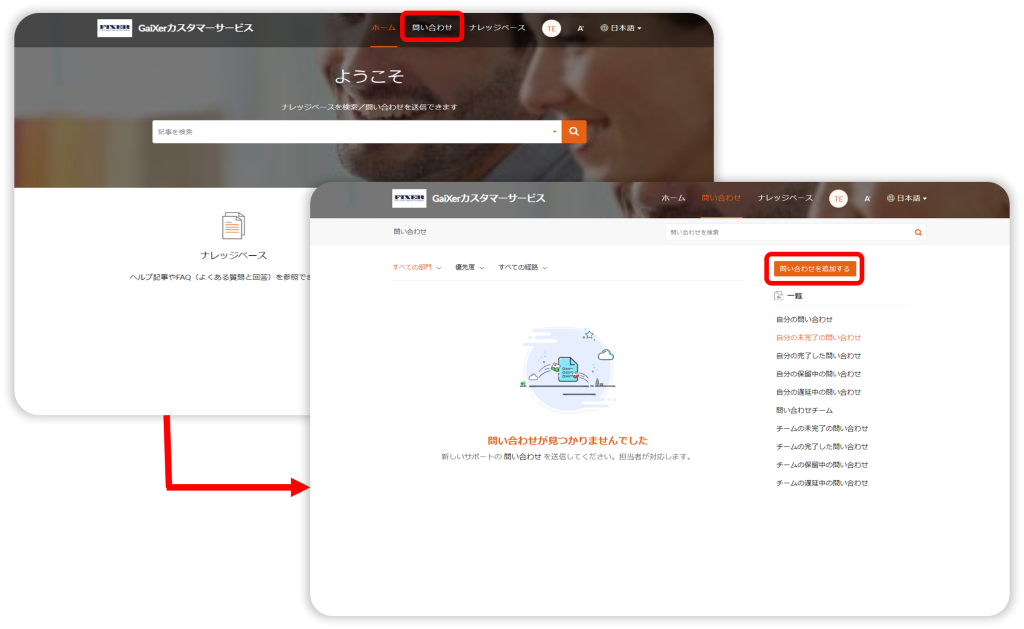
Task: Click the font size icon on inquiry page header
Action: click(x=867, y=199)
